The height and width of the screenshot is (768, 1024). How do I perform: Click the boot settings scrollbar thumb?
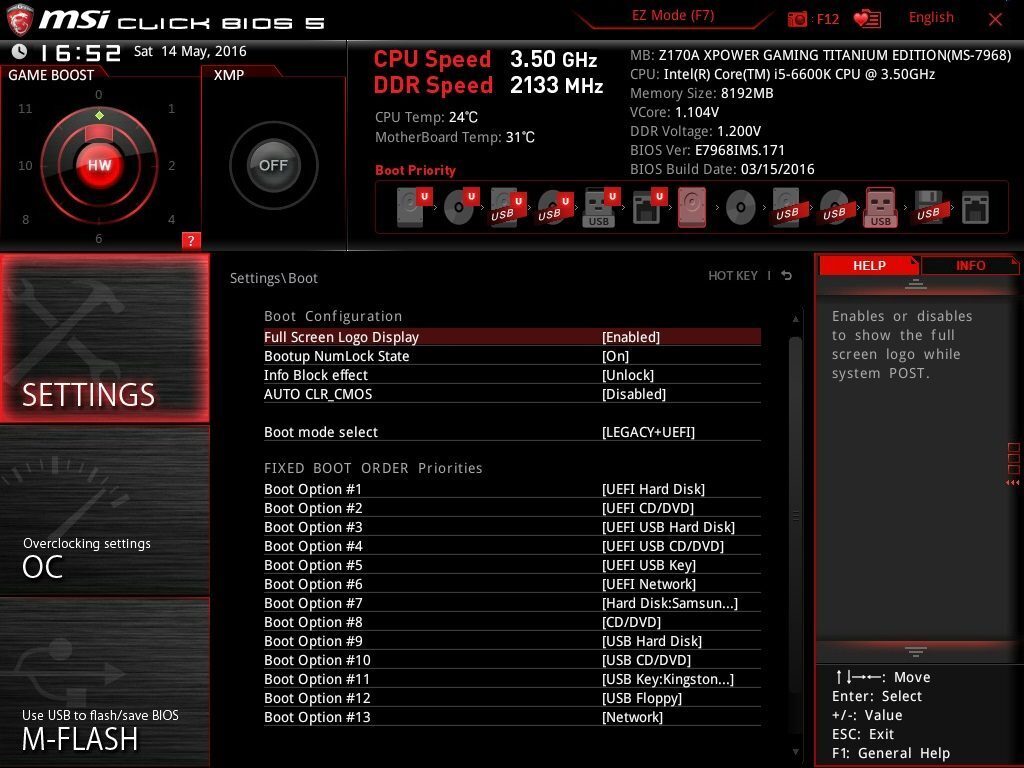[x=795, y=516]
